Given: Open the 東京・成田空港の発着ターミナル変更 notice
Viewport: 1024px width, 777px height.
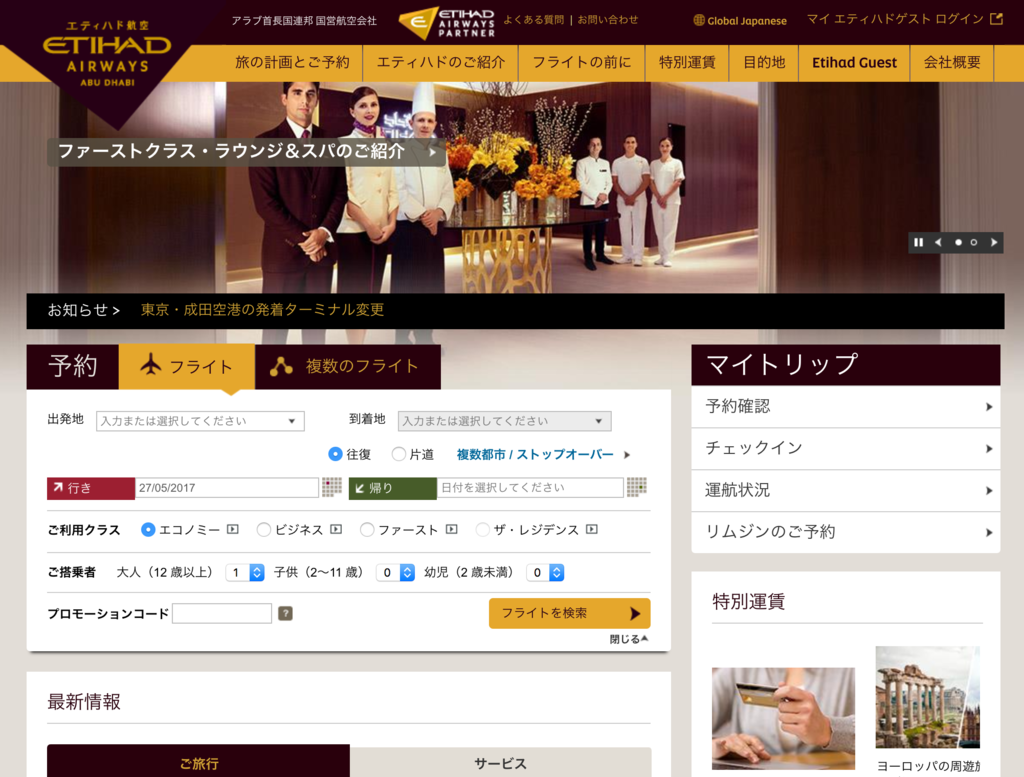Looking at the screenshot, I should pos(263,309).
